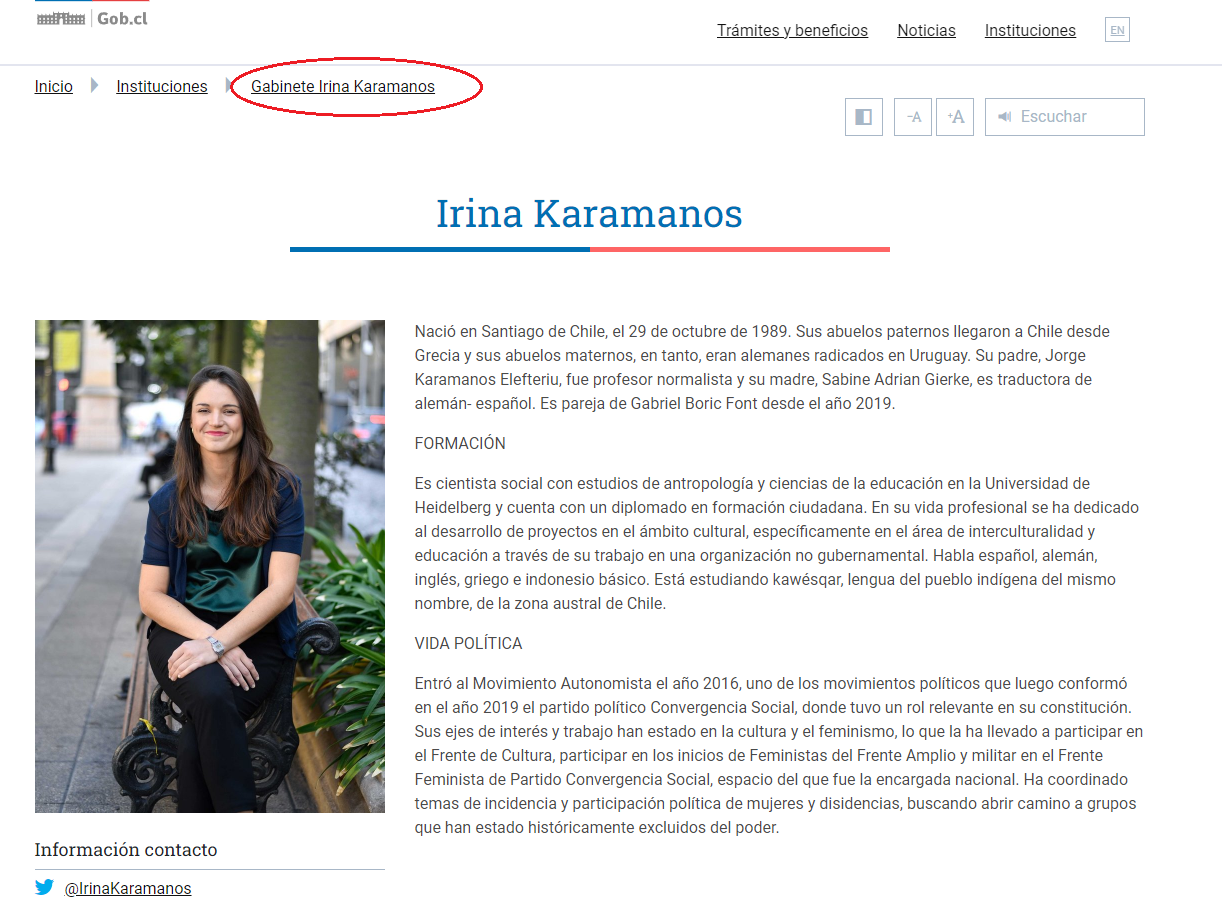Viewport: 1222px width, 910px height.
Task: Click Irina Karamanos portrait photo
Action: [210, 566]
